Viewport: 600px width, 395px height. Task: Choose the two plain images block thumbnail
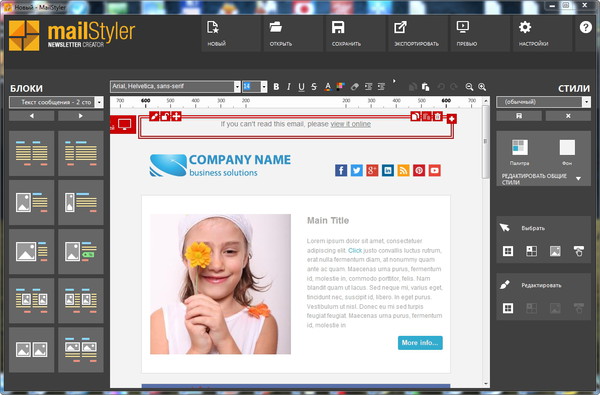point(32,349)
